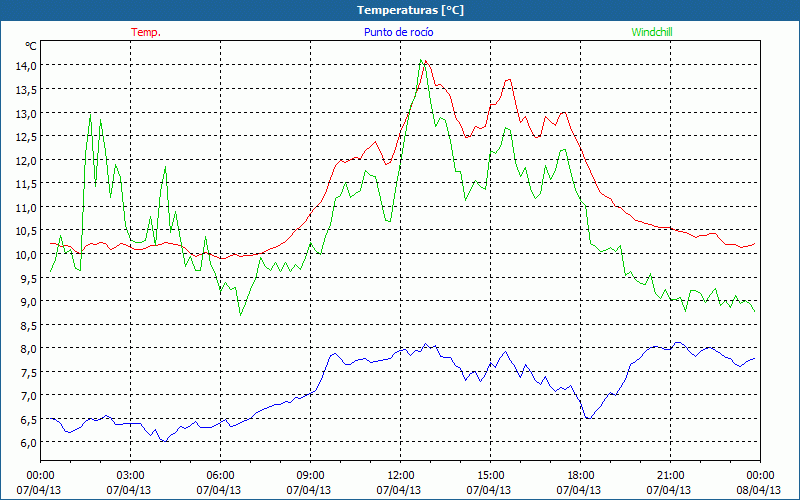Click the 10,5 y-axis value

pos(26,231)
